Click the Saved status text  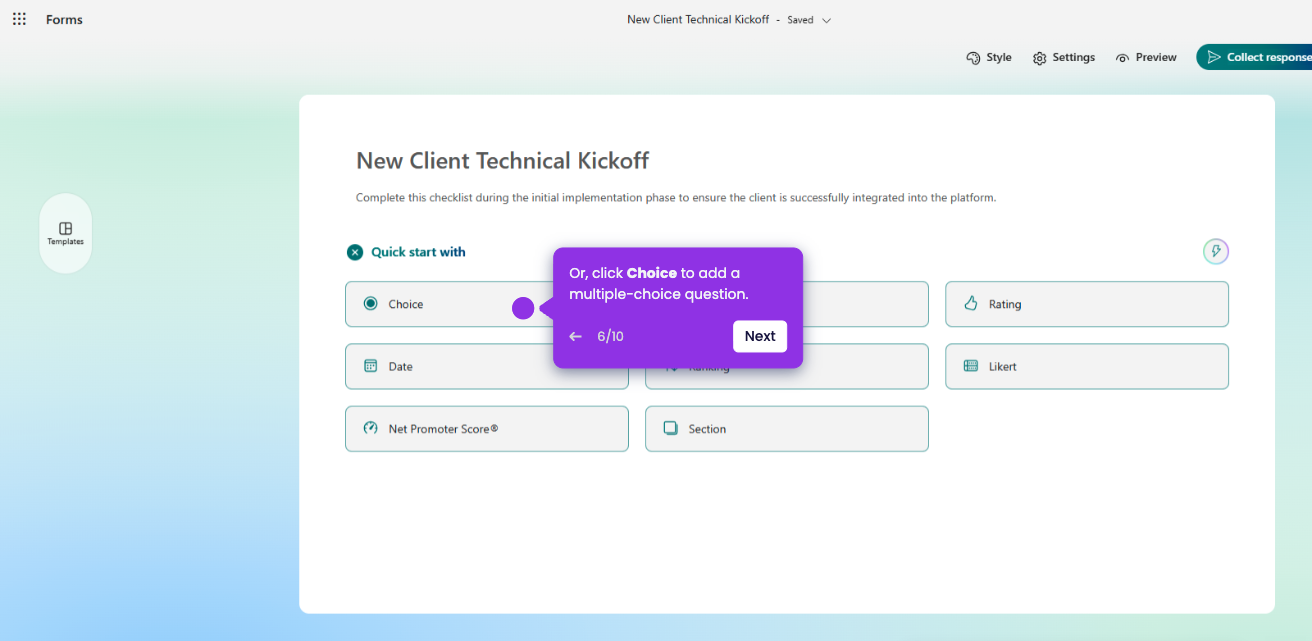pyautogui.click(x=800, y=20)
